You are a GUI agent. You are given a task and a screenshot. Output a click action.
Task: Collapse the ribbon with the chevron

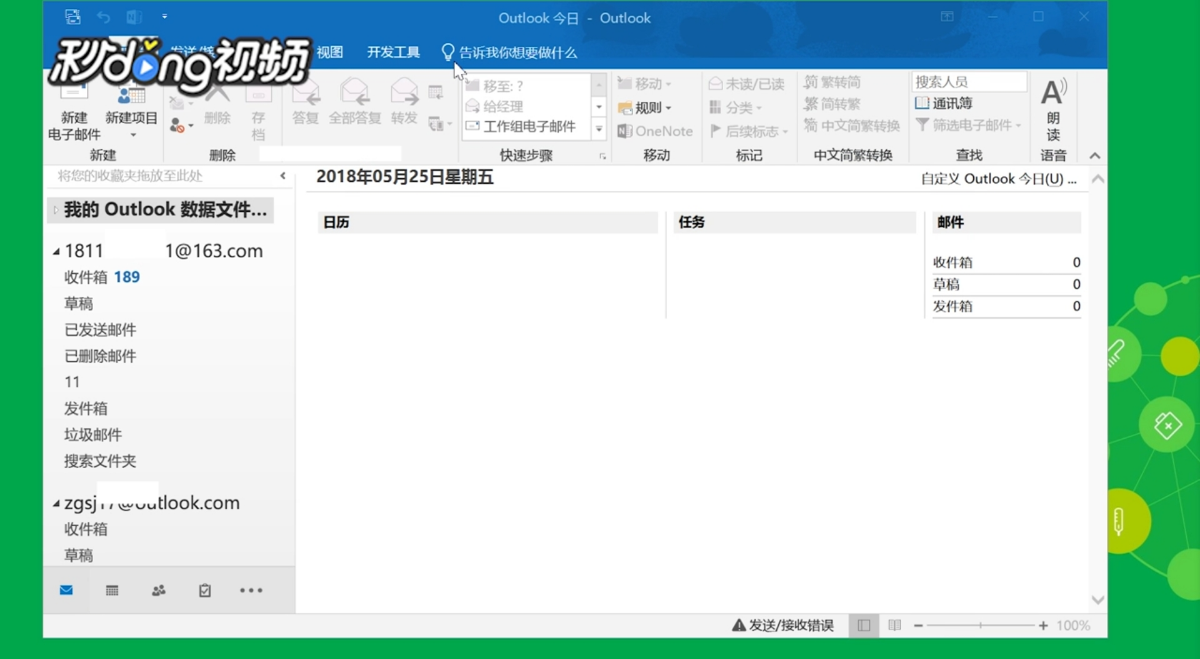coord(1095,156)
